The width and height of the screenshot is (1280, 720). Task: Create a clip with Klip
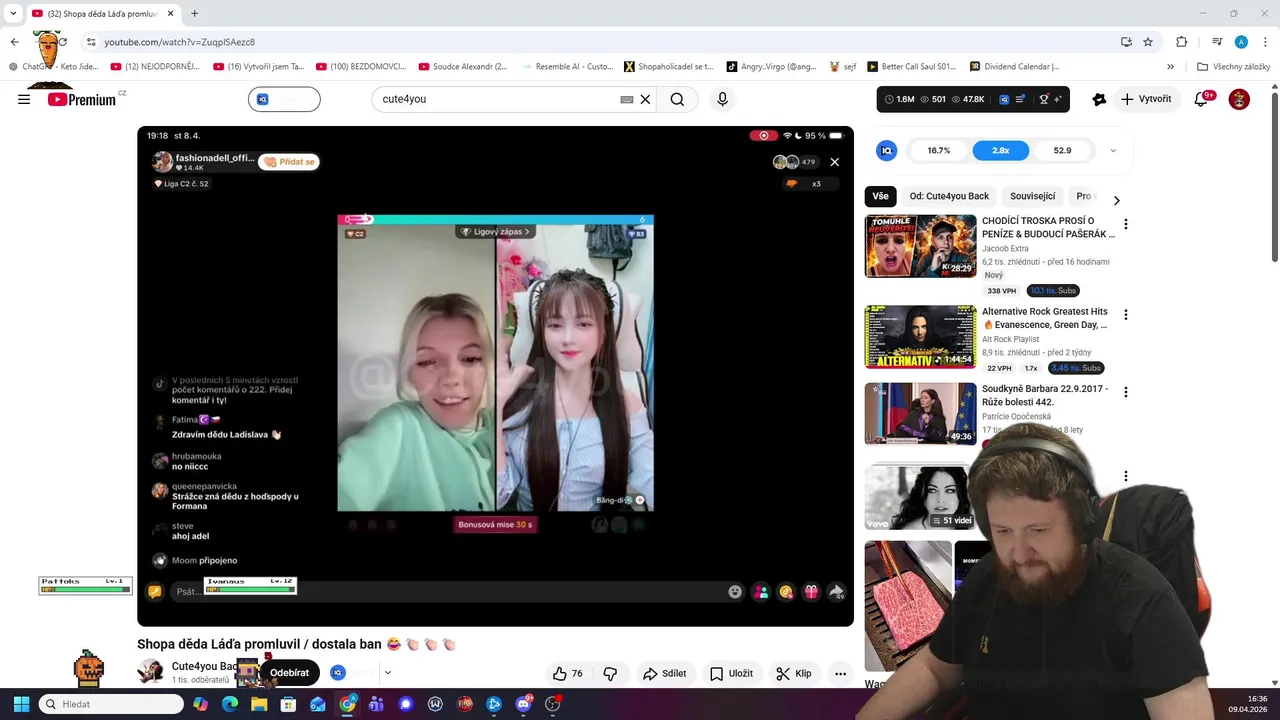[794, 673]
